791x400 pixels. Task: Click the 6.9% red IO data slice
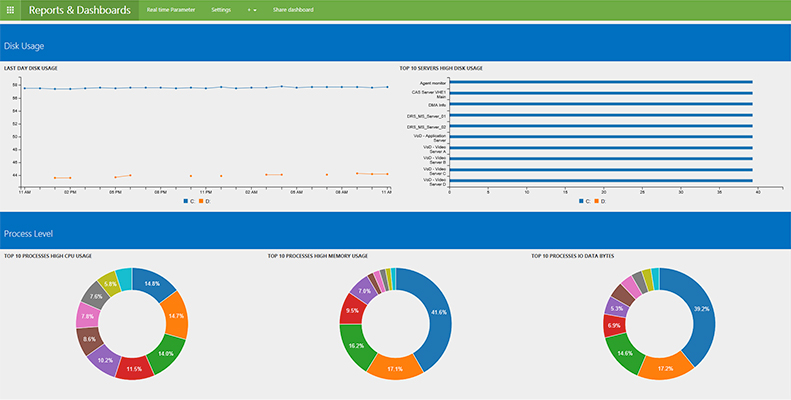point(614,326)
